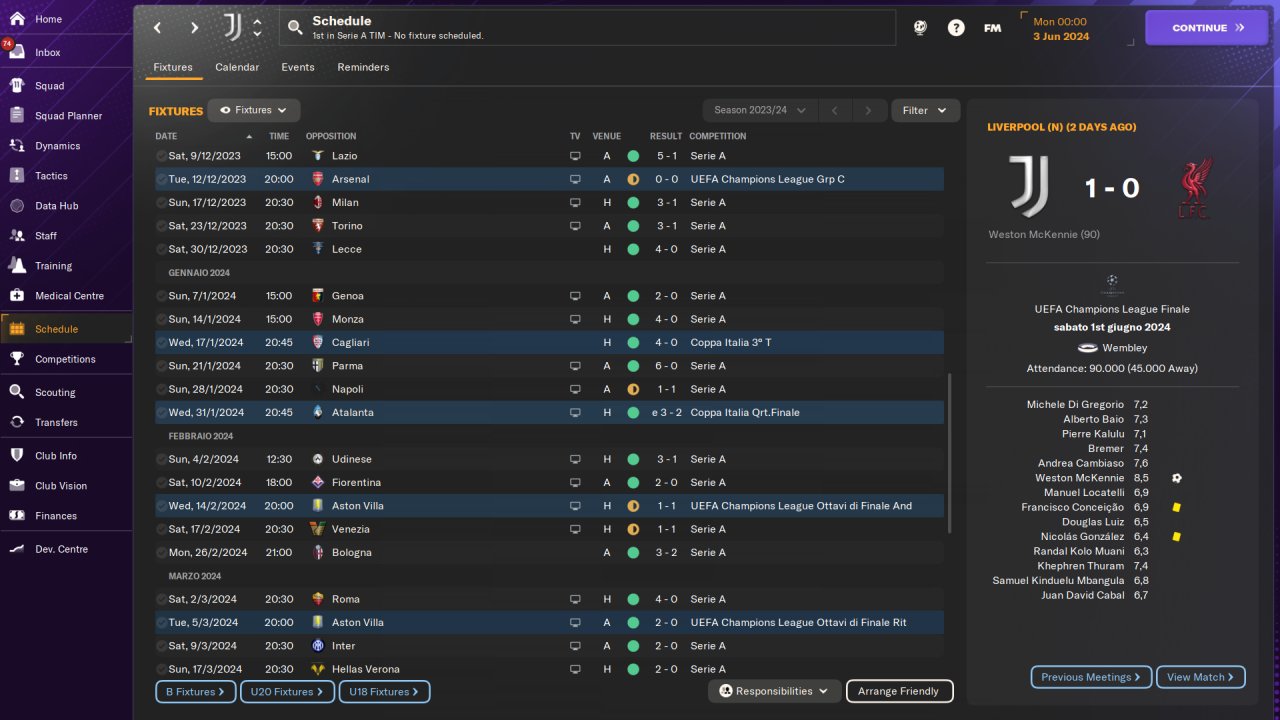The height and width of the screenshot is (720, 1280).
Task: Click the Liverpool crest in the match panel
Action: click(1195, 187)
